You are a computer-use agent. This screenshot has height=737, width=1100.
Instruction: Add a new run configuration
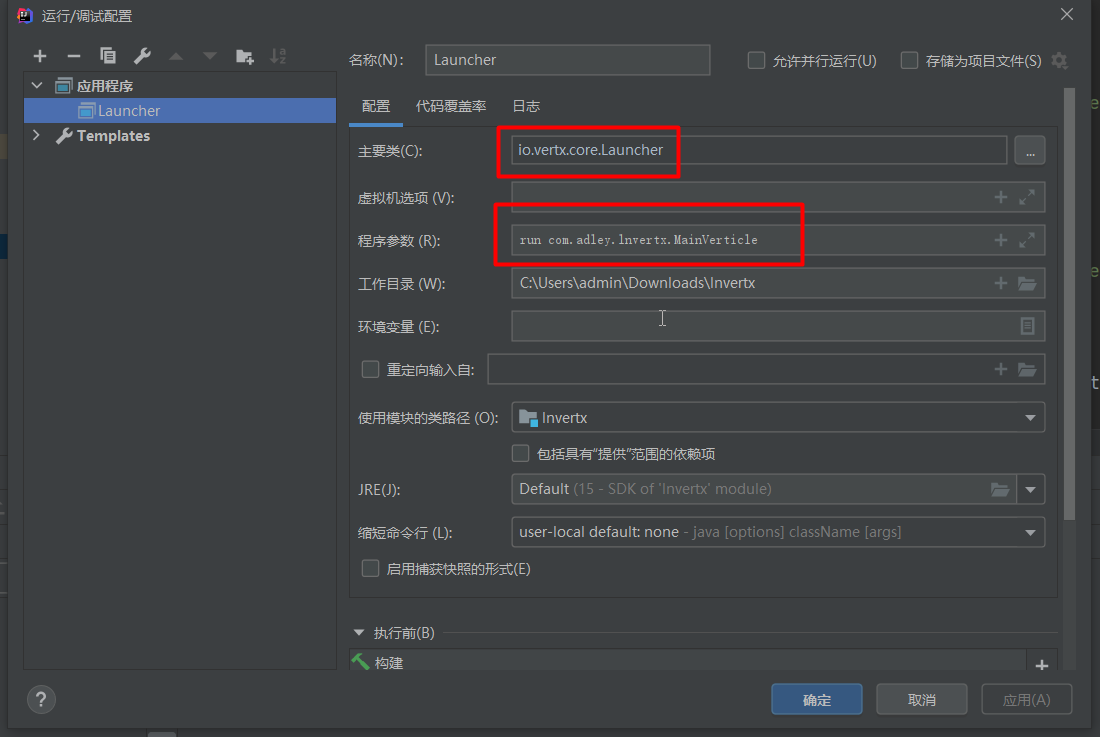40,56
